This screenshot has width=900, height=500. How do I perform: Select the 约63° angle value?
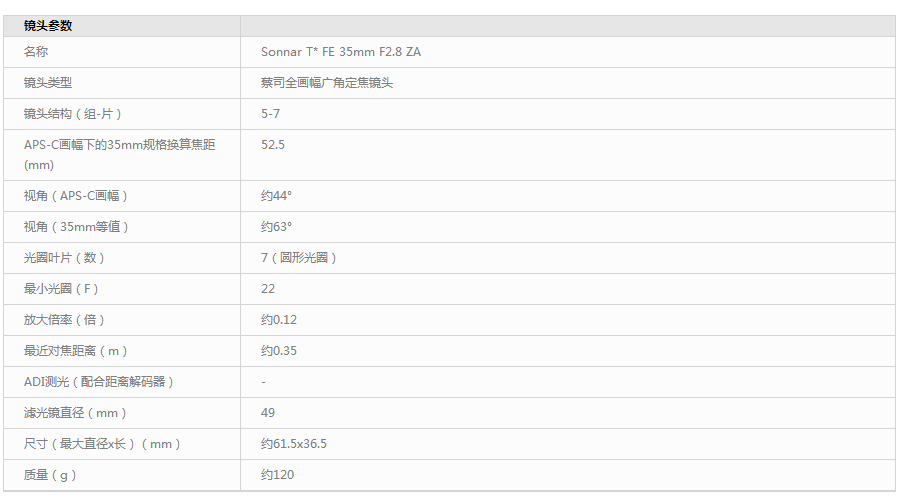coord(276,227)
